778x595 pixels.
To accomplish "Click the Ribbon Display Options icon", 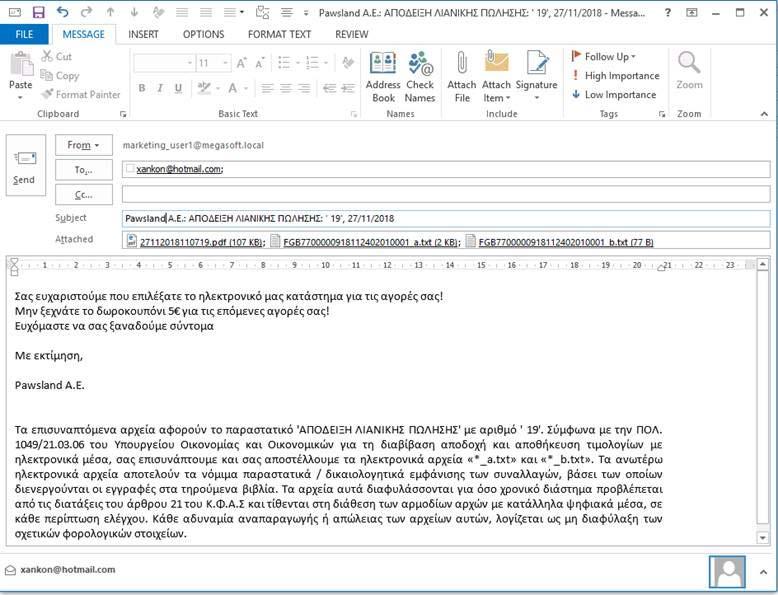I will pyautogui.click(x=692, y=13).
